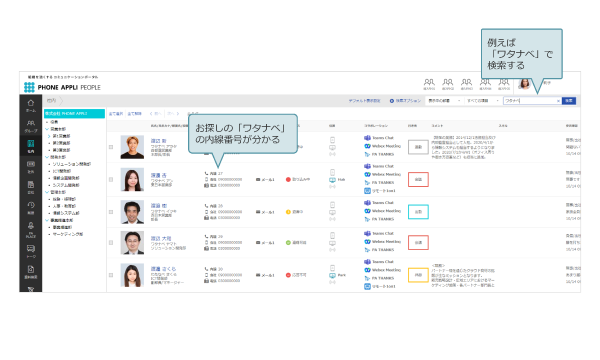Open the 表示中の部署 dropdown
This screenshot has width=600, height=360.
point(444,101)
